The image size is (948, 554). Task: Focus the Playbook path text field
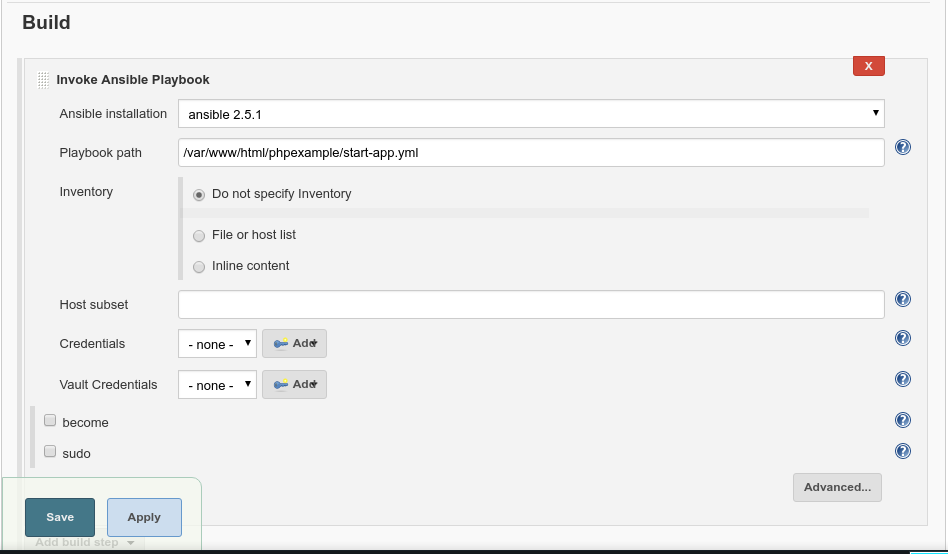[x=531, y=152]
